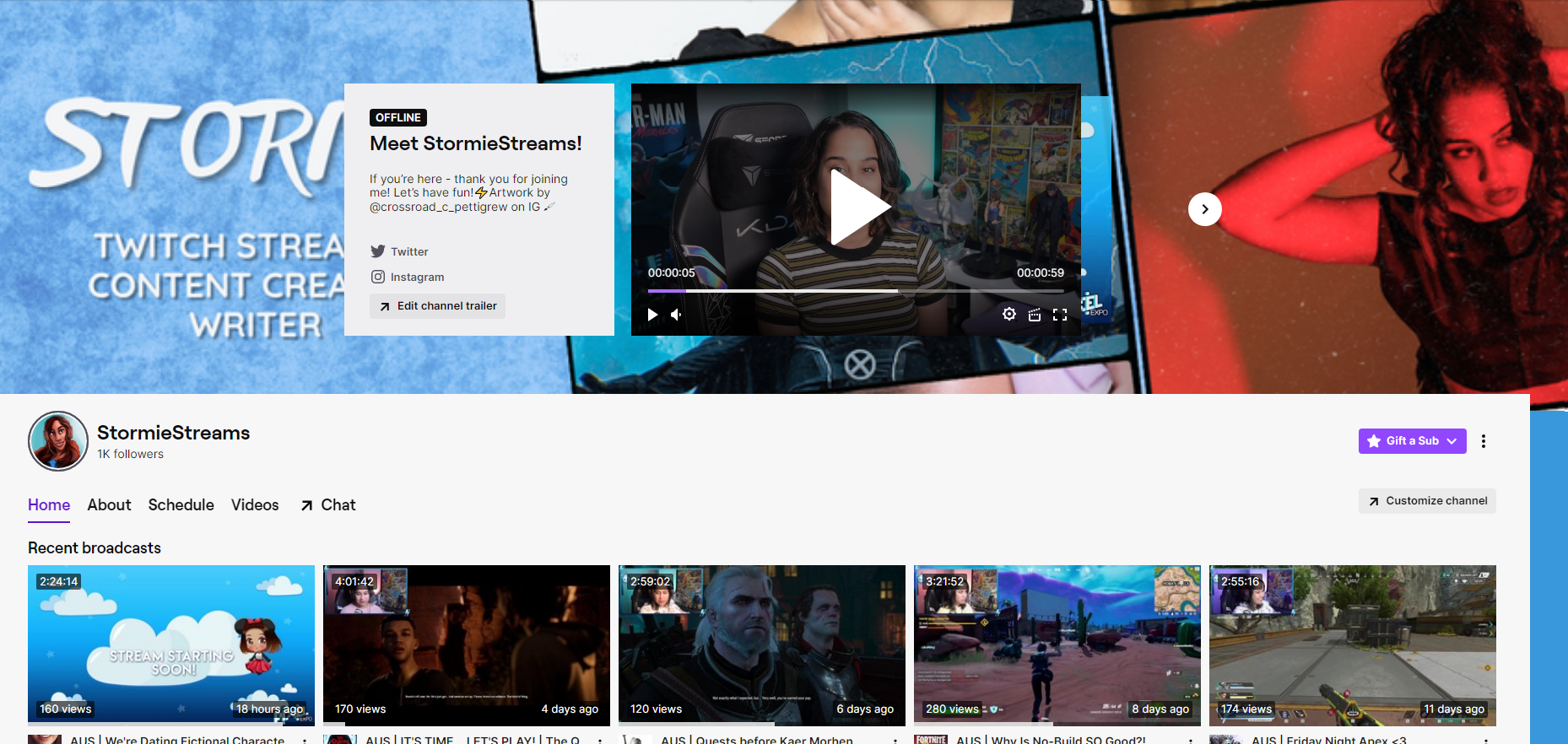Click the 1K followers text
Viewport: 1568px width, 744px height.
pyautogui.click(x=131, y=454)
